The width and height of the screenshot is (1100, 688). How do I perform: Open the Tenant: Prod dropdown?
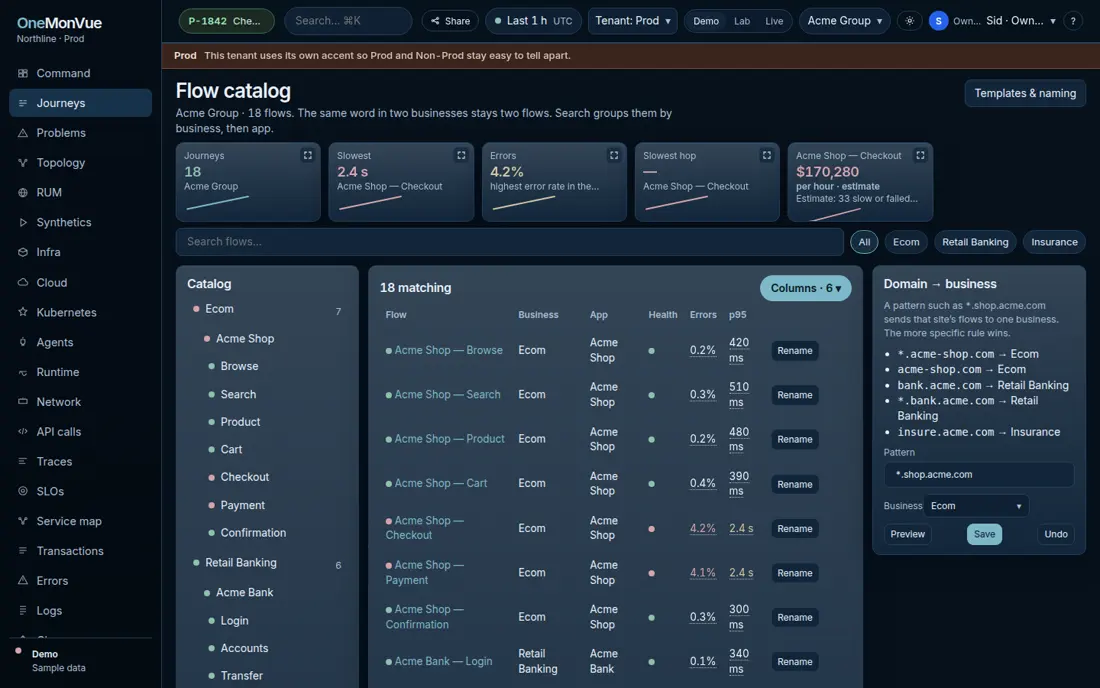[633, 21]
